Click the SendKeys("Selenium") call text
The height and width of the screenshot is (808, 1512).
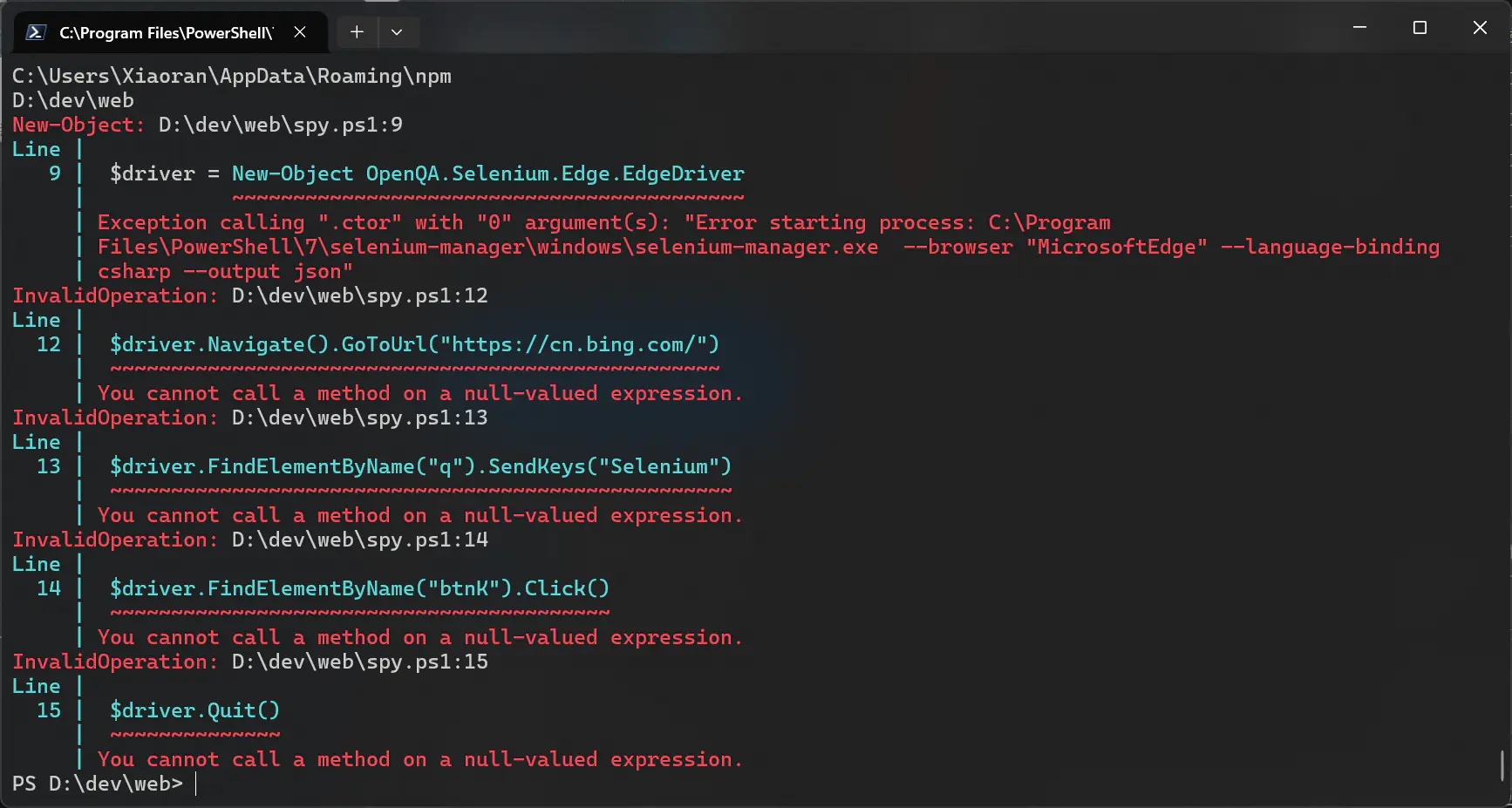tap(609, 466)
